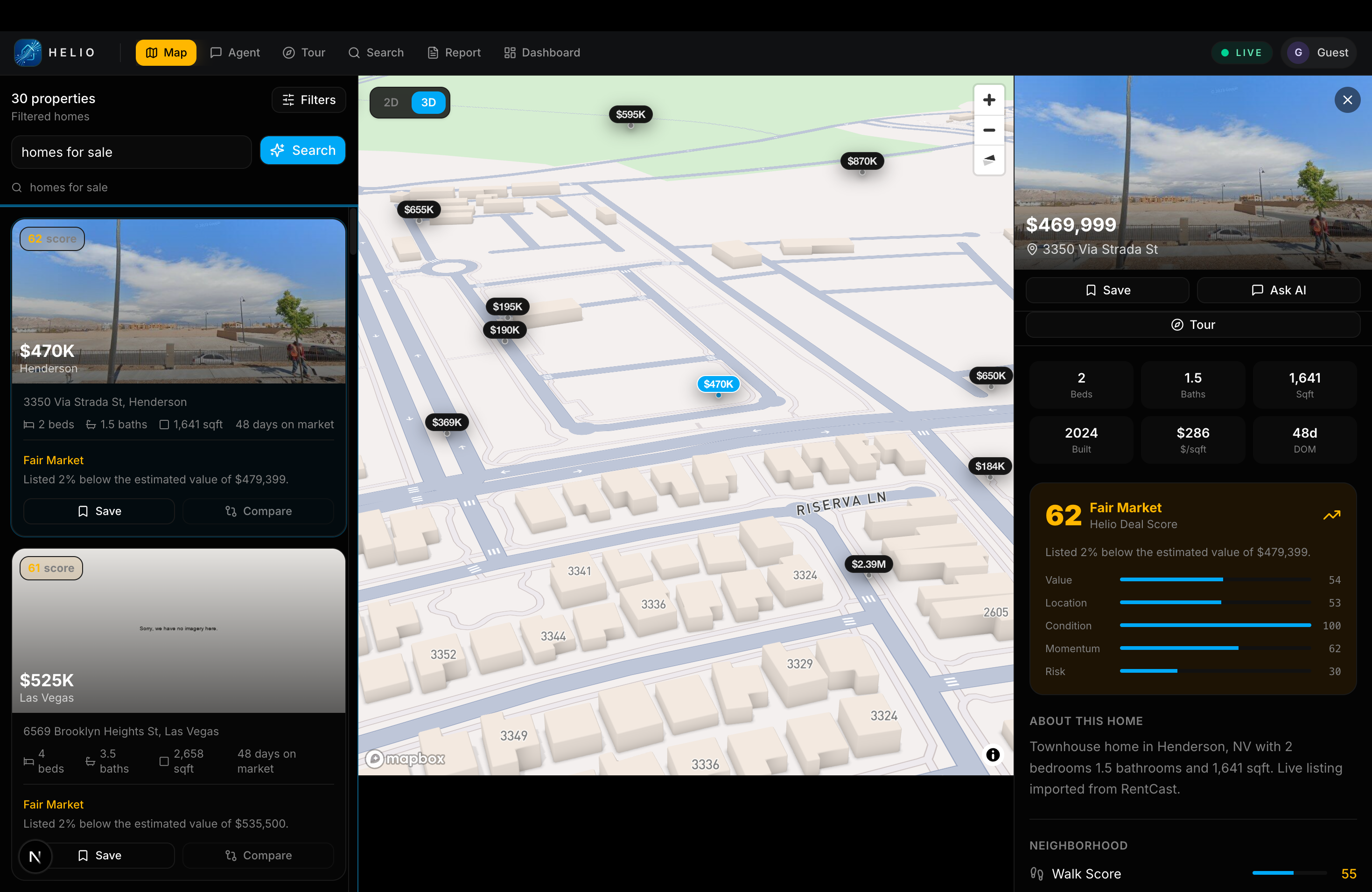Open the Dashboard tab
Image resolution: width=1372 pixels, height=892 pixels.
tap(542, 52)
